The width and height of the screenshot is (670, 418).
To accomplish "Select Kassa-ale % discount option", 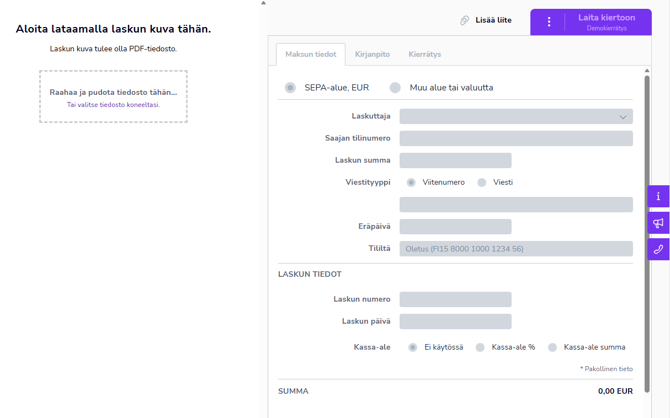I will coord(480,347).
